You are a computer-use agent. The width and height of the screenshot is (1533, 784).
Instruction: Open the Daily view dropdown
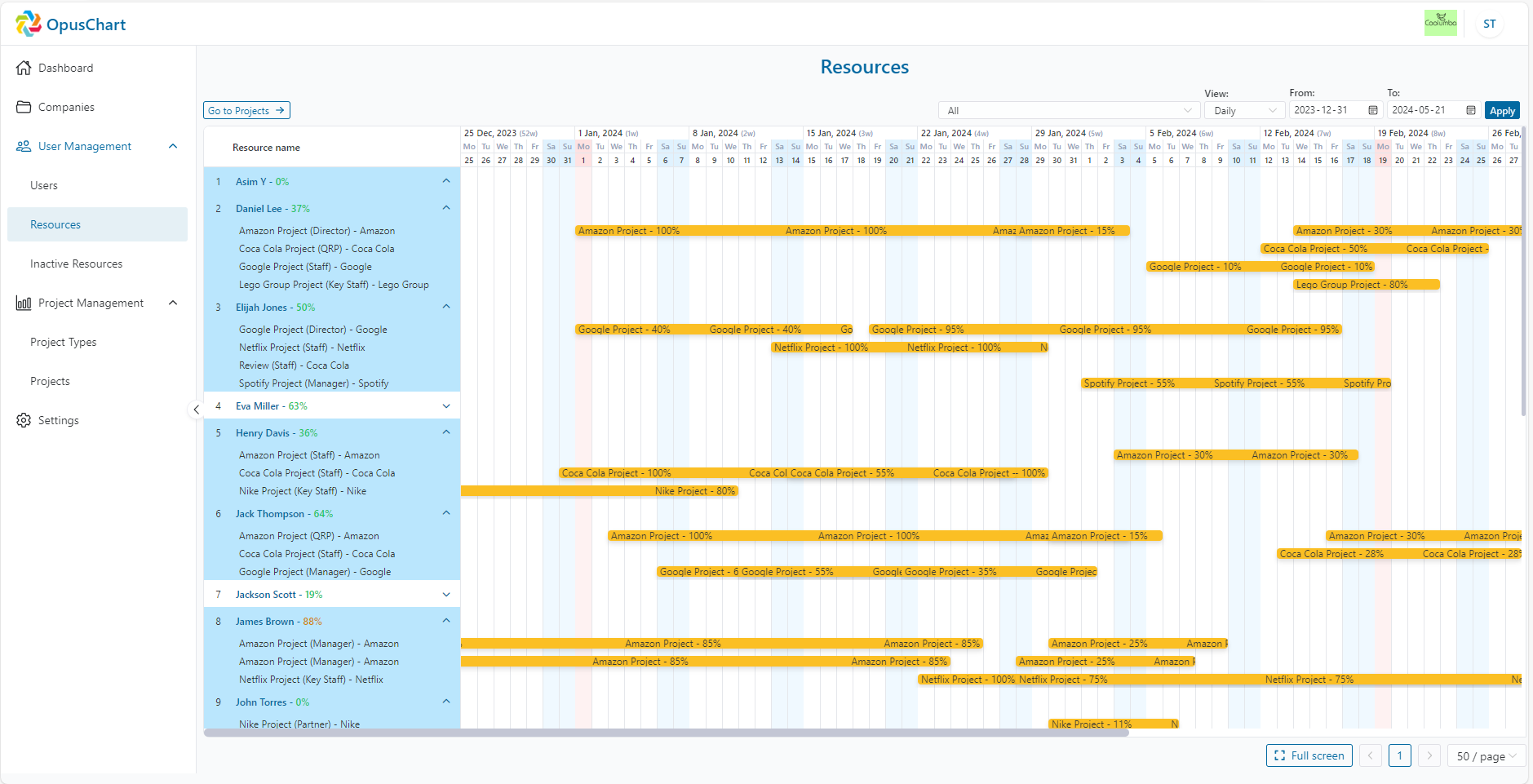click(1243, 110)
